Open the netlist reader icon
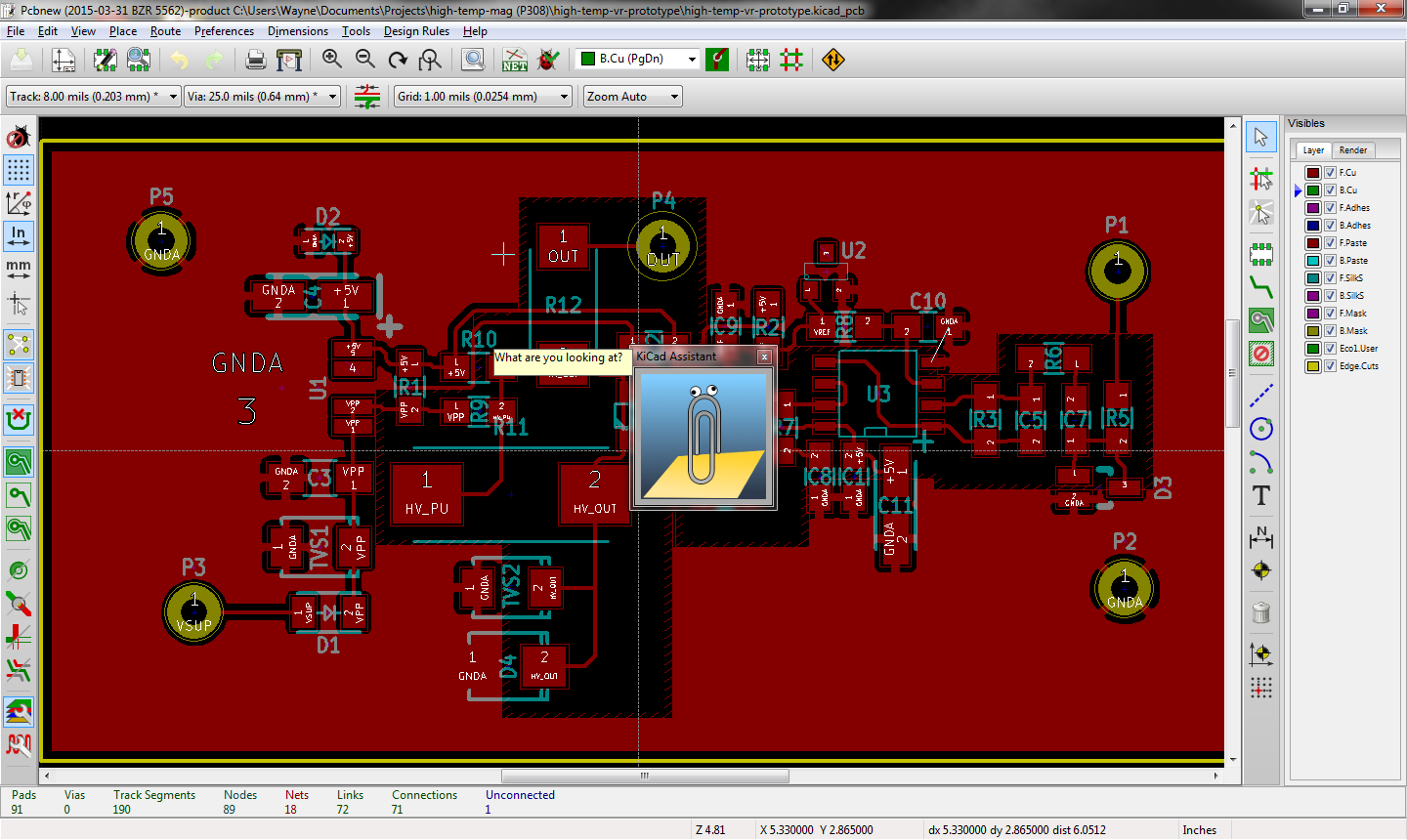Image resolution: width=1407 pixels, height=840 pixels. pos(515,60)
